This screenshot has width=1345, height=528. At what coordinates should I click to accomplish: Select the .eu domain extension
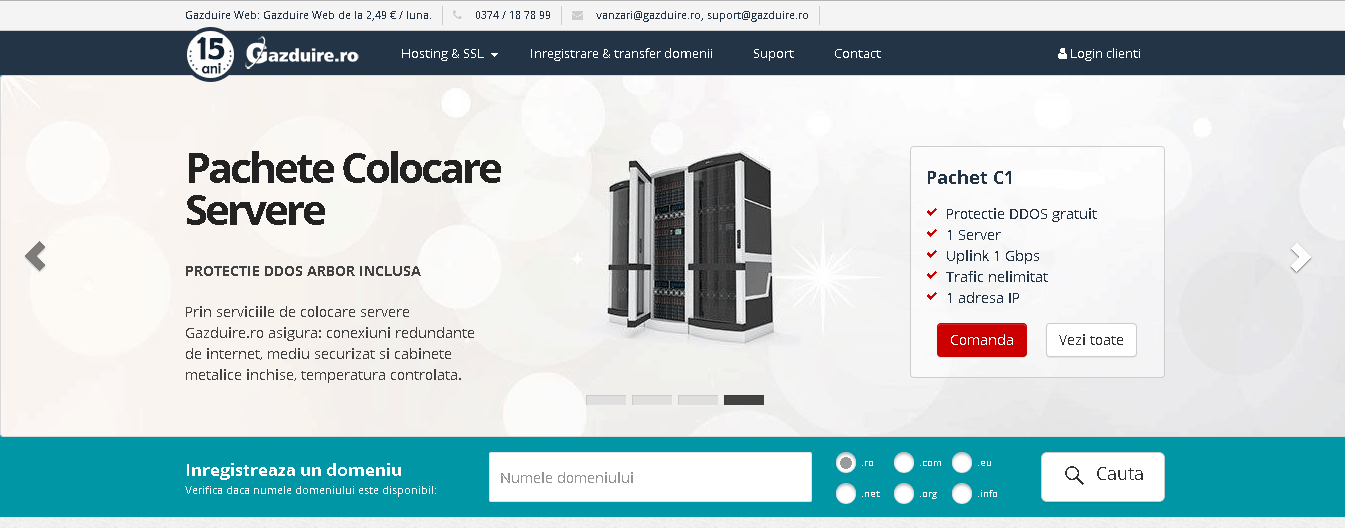click(x=962, y=463)
